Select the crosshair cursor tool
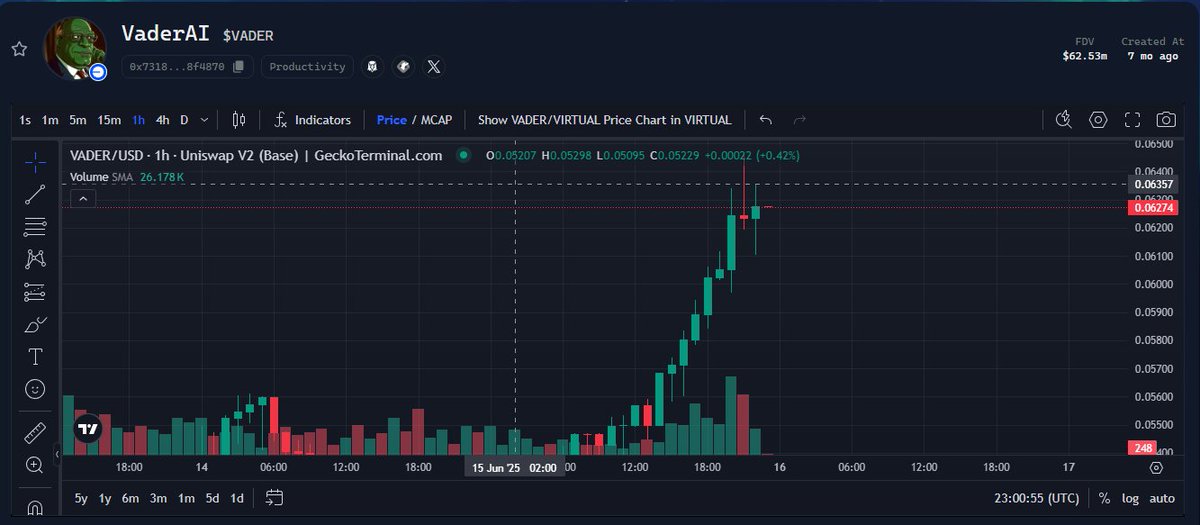Image resolution: width=1200 pixels, height=525 pixels. click(35, 161)
